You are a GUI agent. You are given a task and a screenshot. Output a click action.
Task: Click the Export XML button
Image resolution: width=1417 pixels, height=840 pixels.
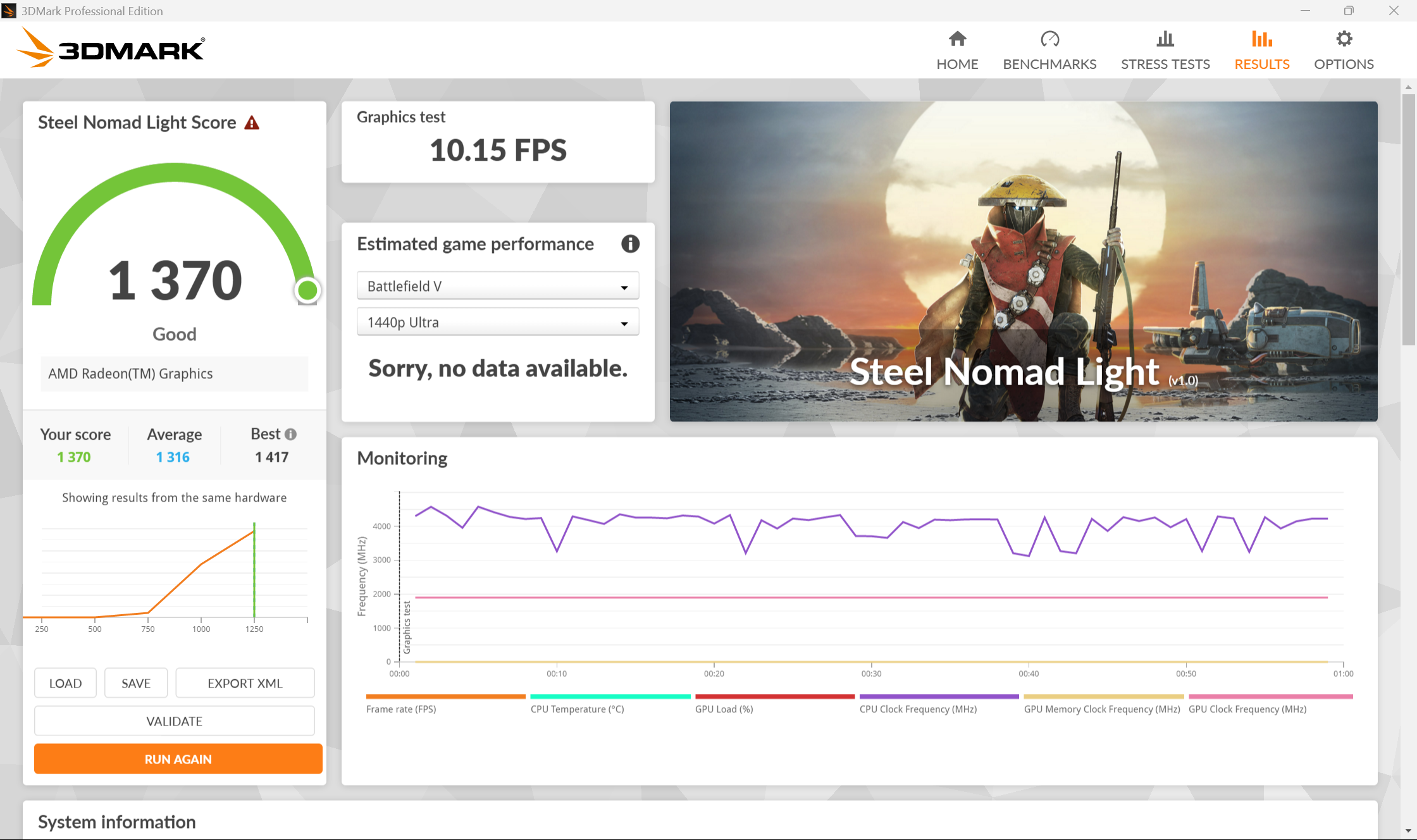coord(245,683)
